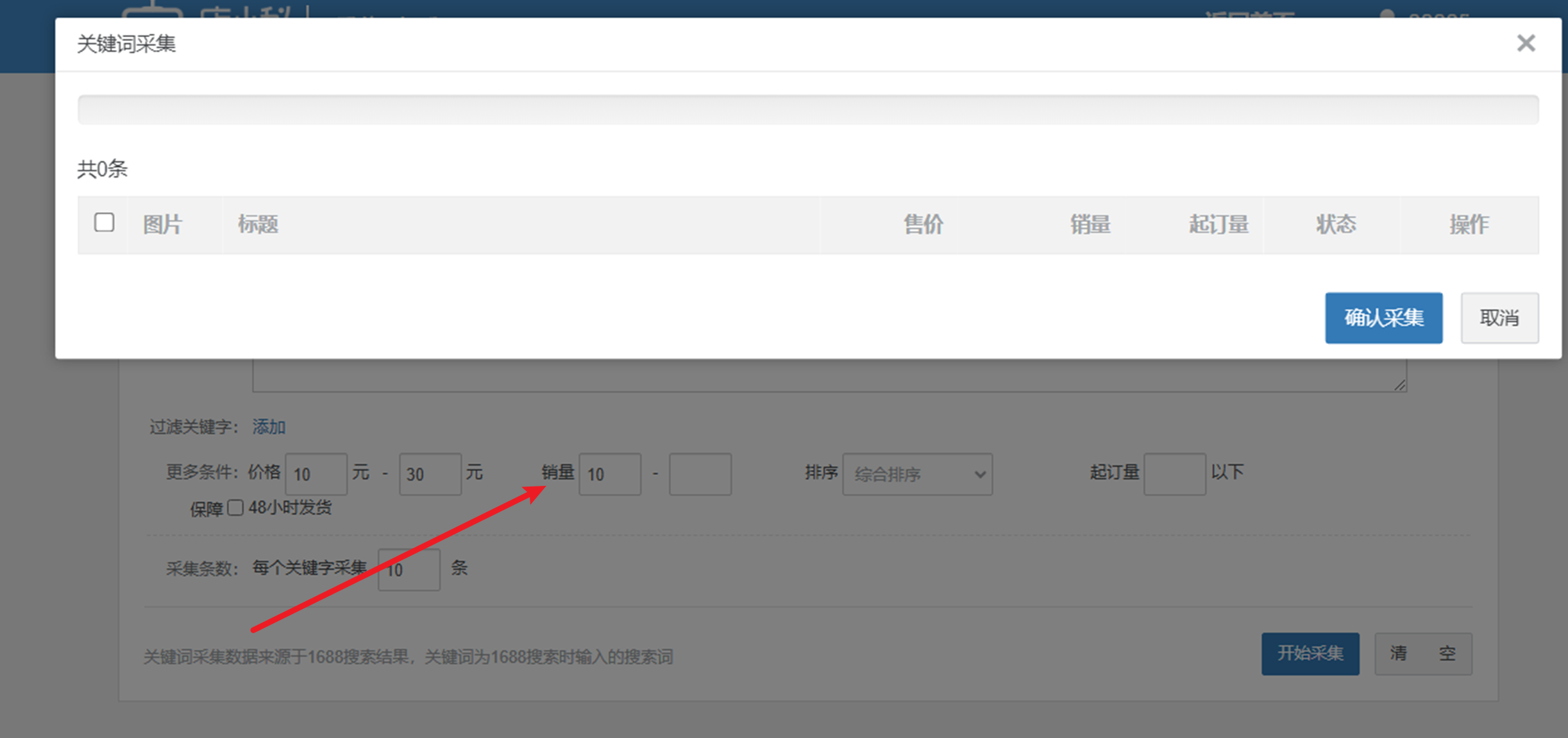Click the 销量 column header in table

1090,225
